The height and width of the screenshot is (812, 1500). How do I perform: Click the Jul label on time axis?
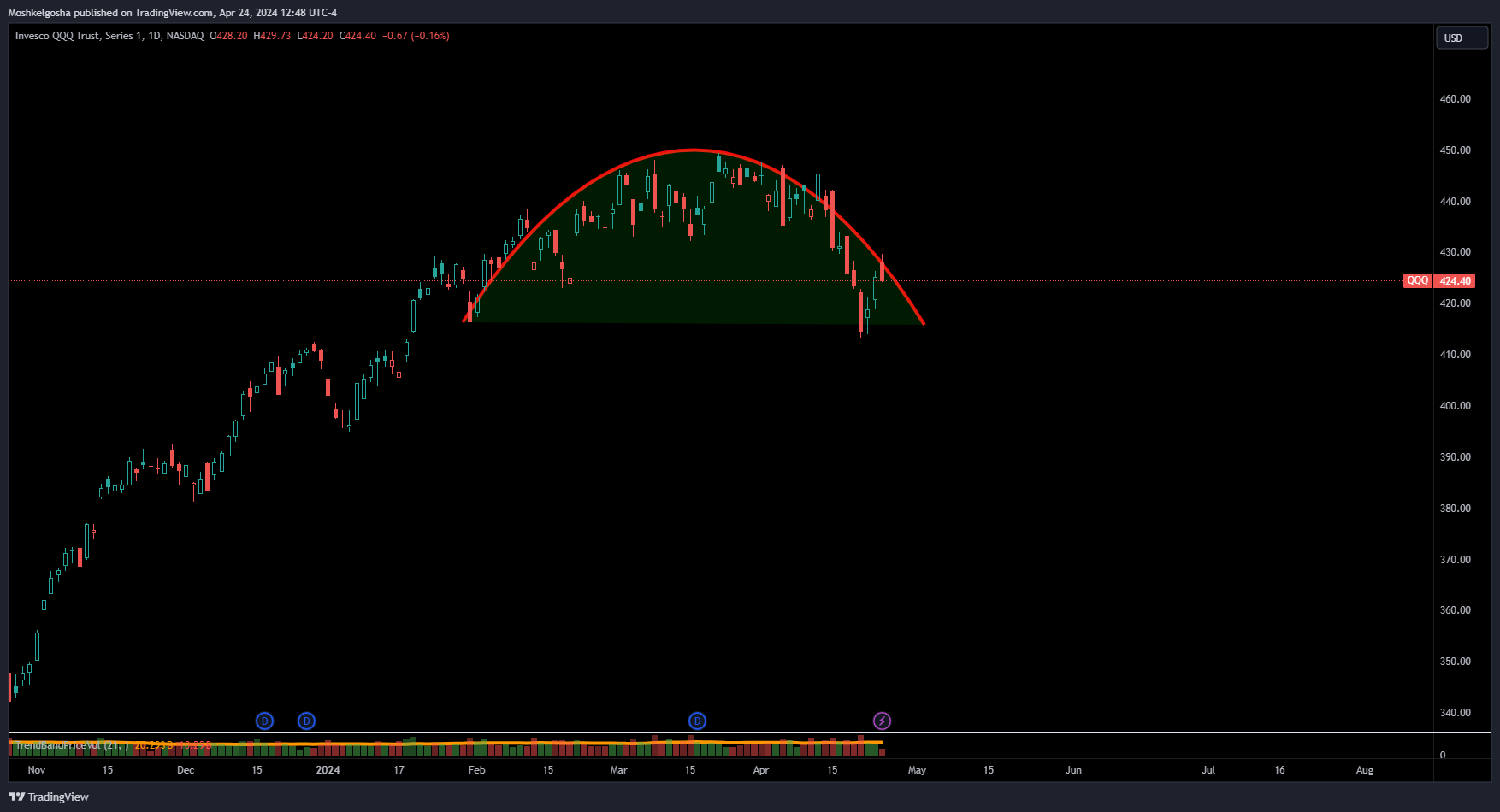[1208, 770]
